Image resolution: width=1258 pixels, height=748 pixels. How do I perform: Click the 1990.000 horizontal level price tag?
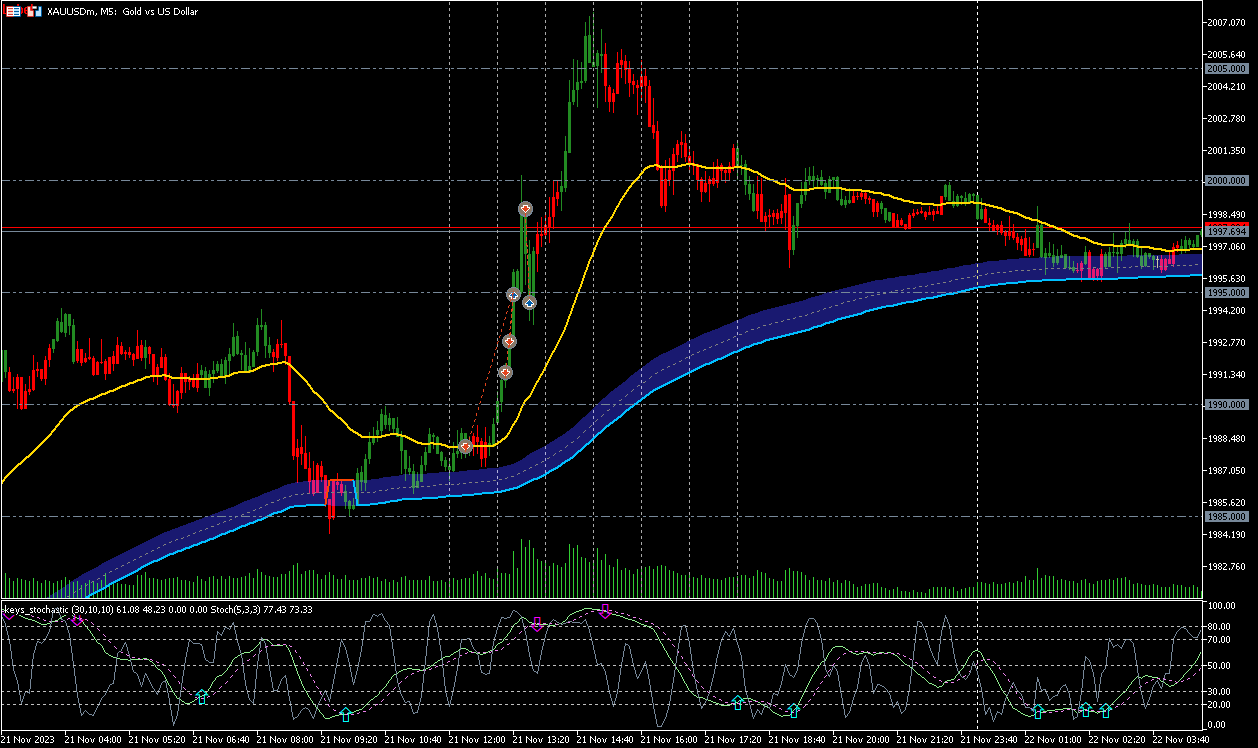(x=1226, y=404)
